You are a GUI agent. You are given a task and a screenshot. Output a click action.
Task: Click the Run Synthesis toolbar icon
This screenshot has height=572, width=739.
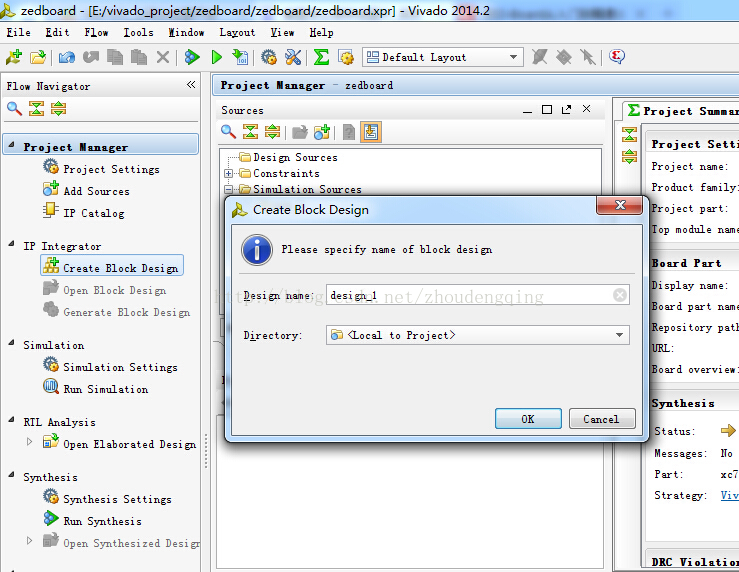click(192, 57)
